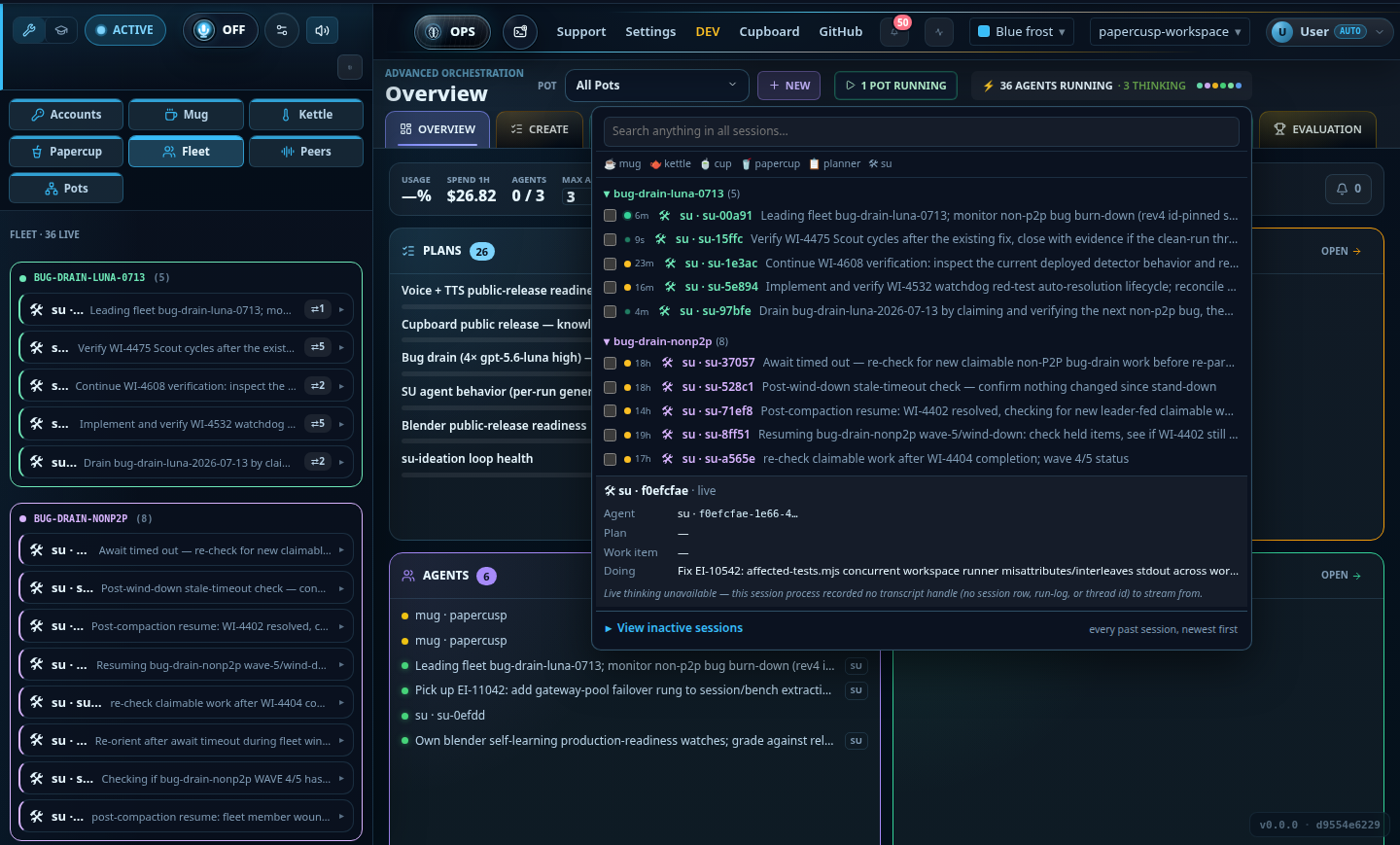Filter sessions by mug chip
1400x845 pixels.
click(622, 164)
